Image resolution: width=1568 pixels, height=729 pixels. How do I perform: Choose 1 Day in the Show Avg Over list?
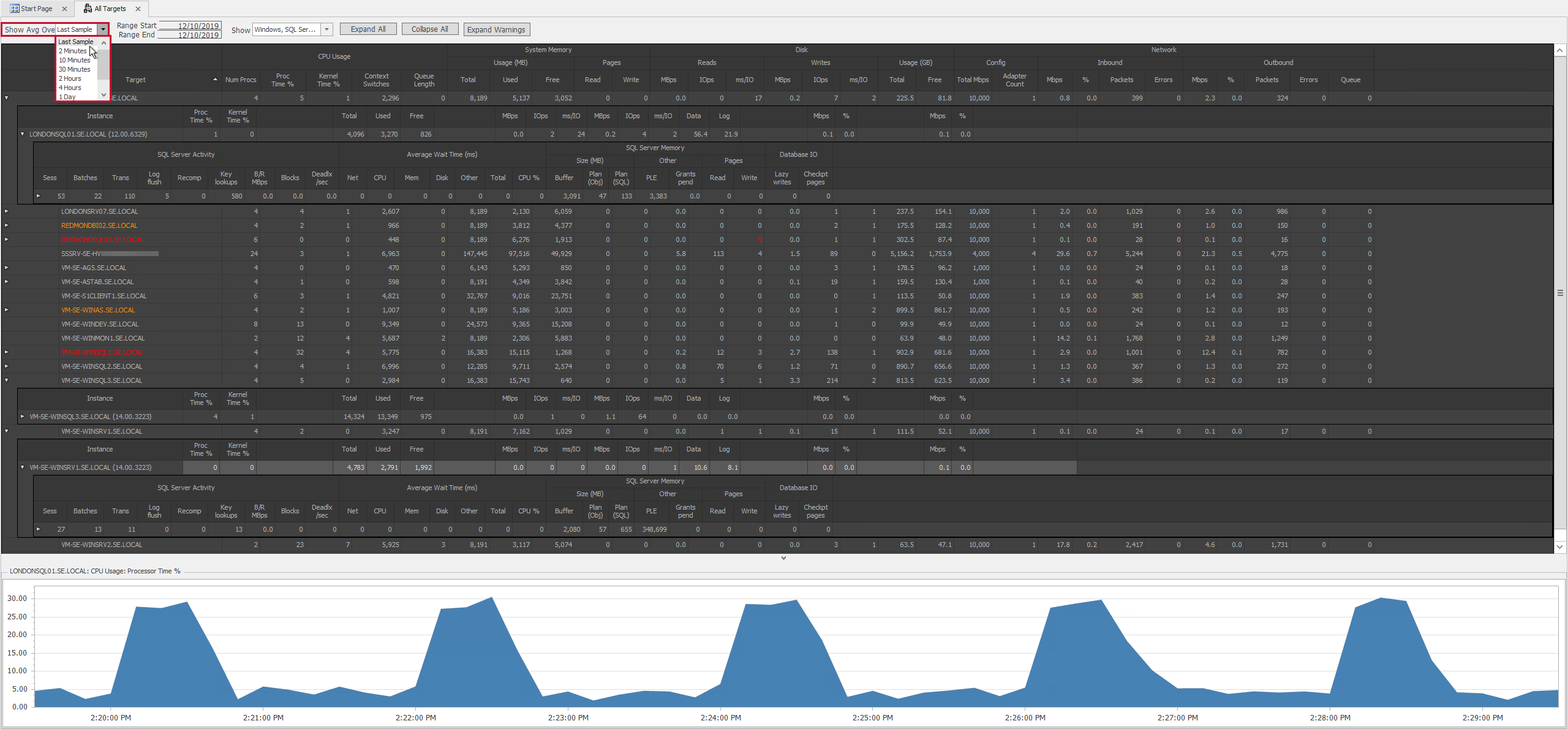tap(68, 96)
